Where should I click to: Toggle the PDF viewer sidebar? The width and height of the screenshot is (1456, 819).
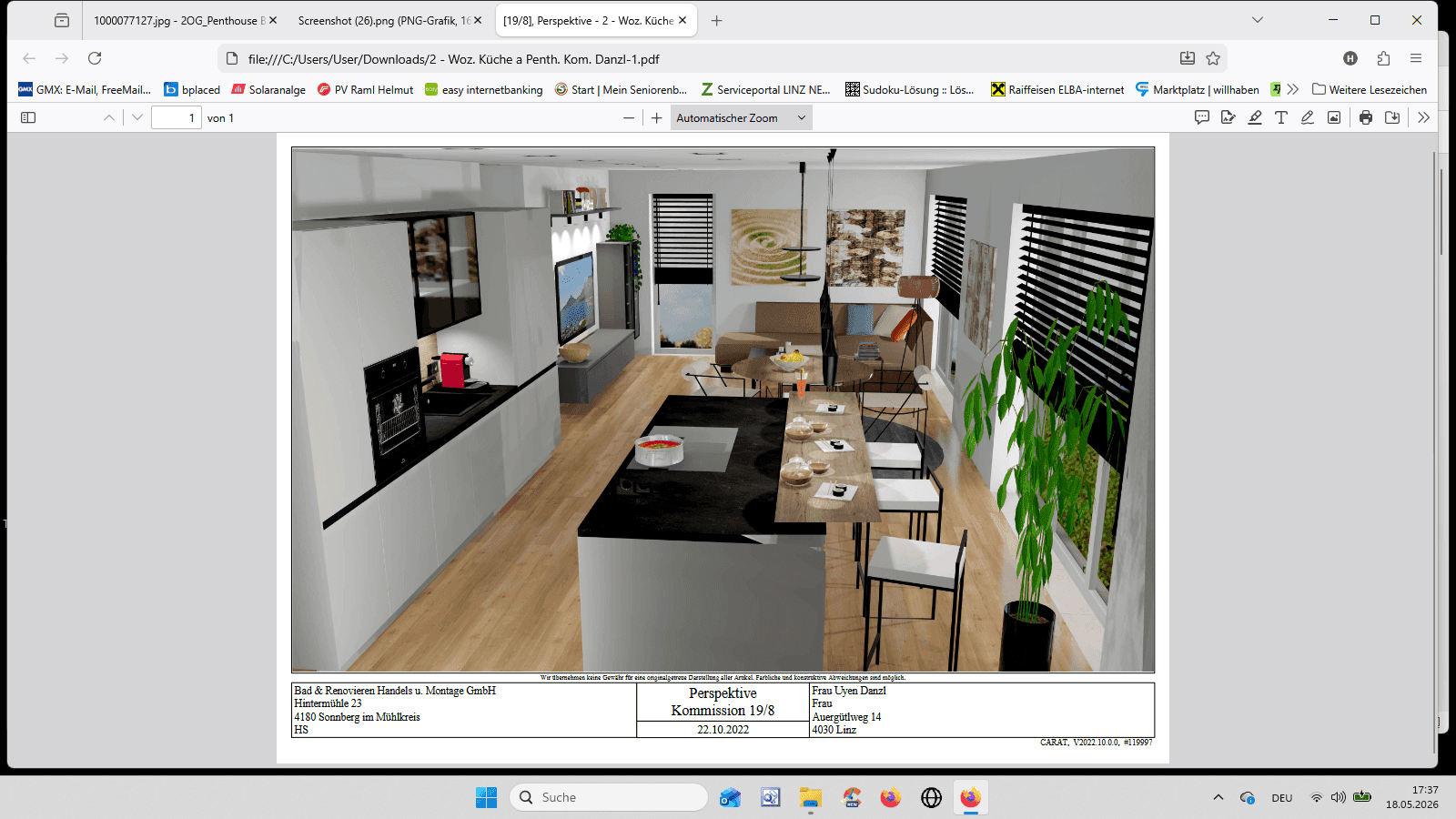(28, 117)
